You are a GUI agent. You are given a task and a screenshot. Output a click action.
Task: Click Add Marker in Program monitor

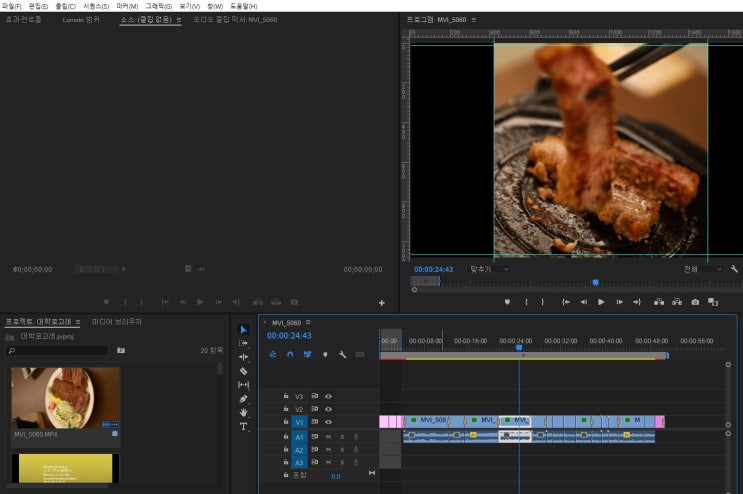tap(507, 301)
